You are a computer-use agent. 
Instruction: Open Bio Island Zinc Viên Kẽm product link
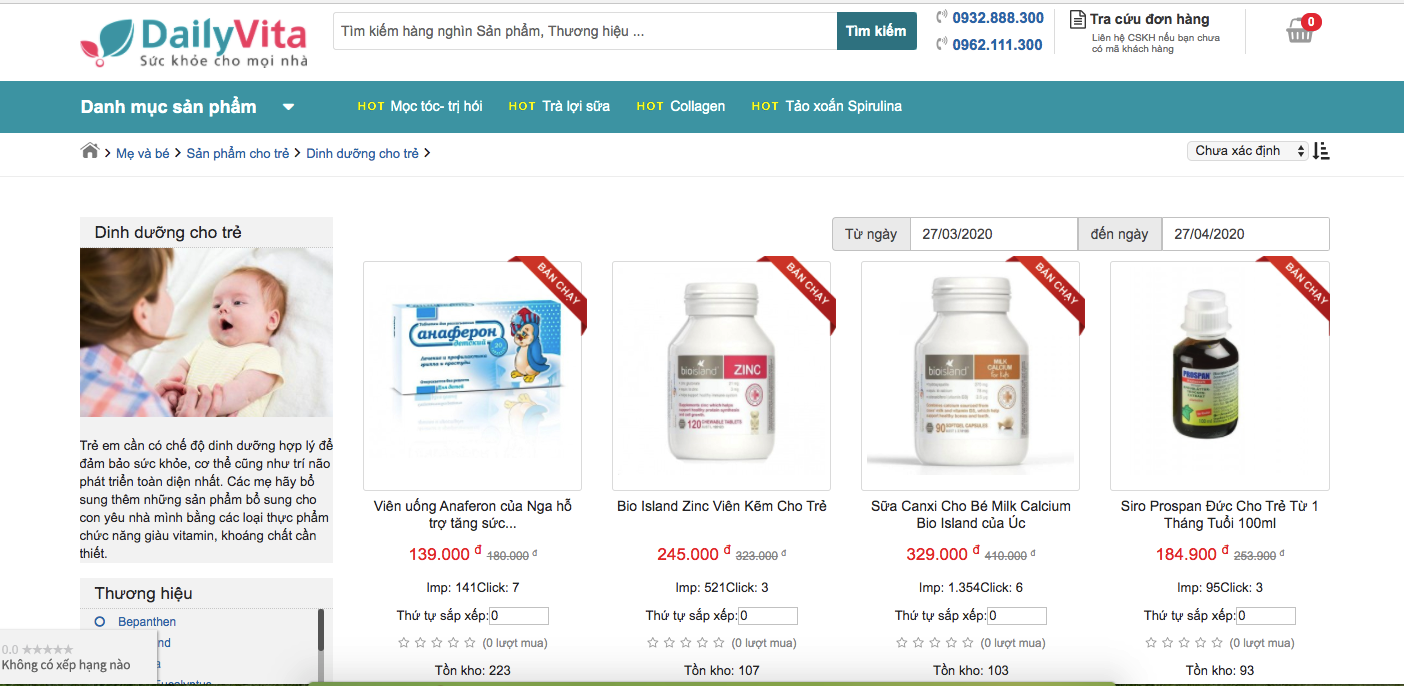722,506
